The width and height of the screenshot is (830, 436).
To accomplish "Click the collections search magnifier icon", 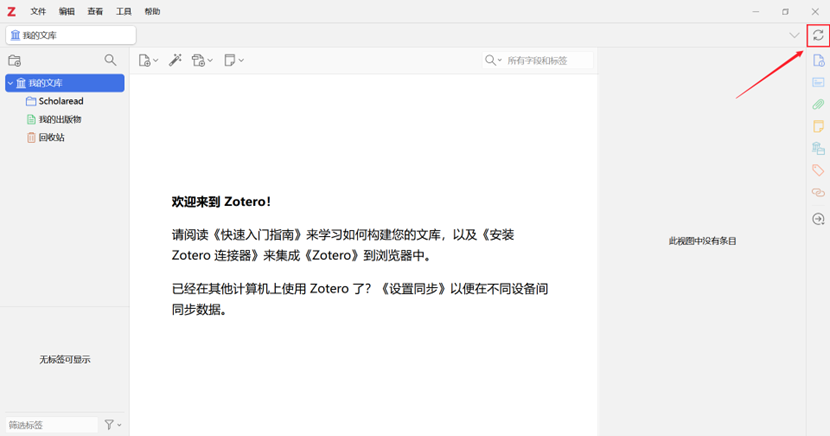I will (110, 60).
